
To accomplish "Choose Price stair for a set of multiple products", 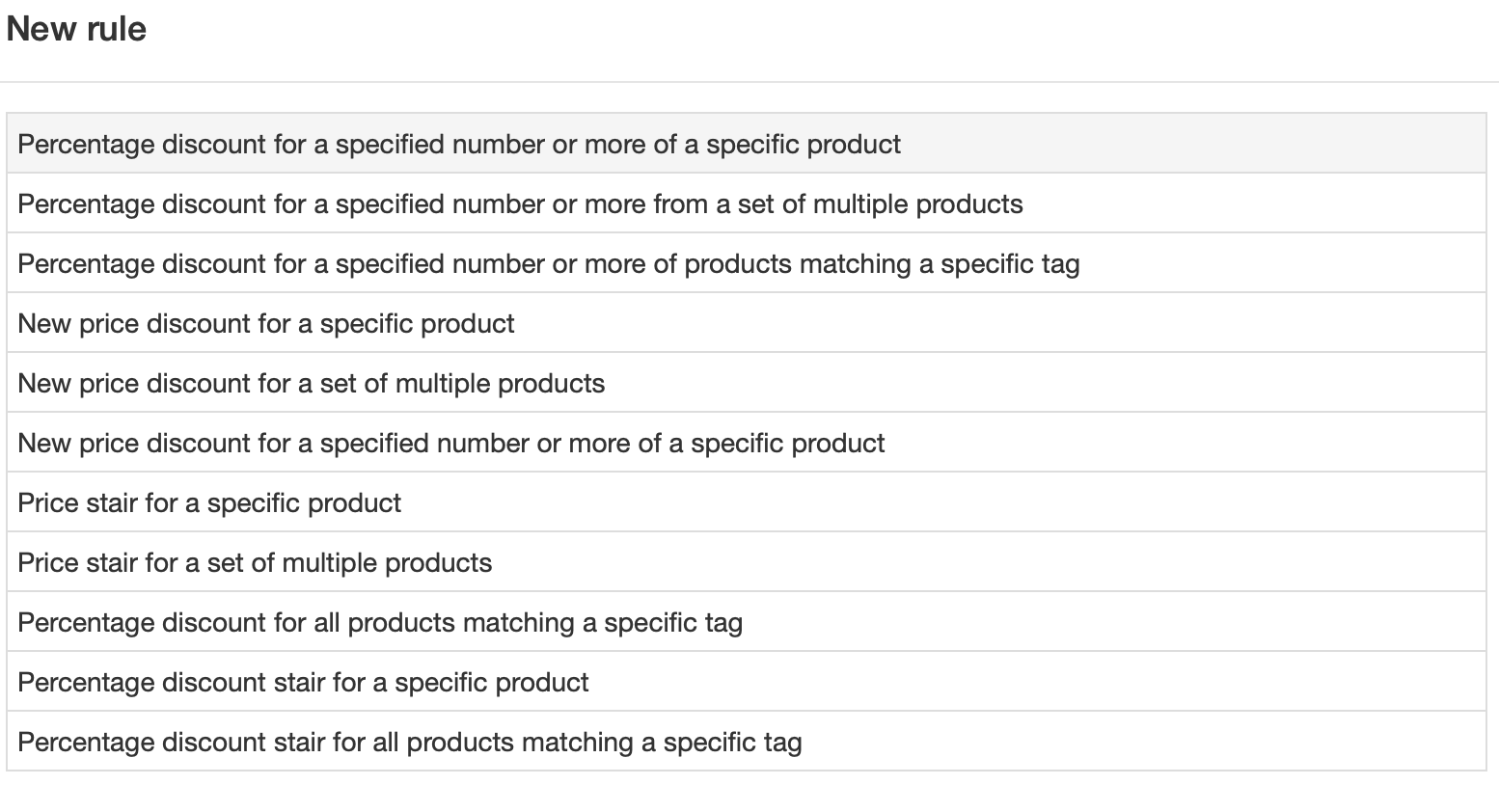I will click(255, 563).
